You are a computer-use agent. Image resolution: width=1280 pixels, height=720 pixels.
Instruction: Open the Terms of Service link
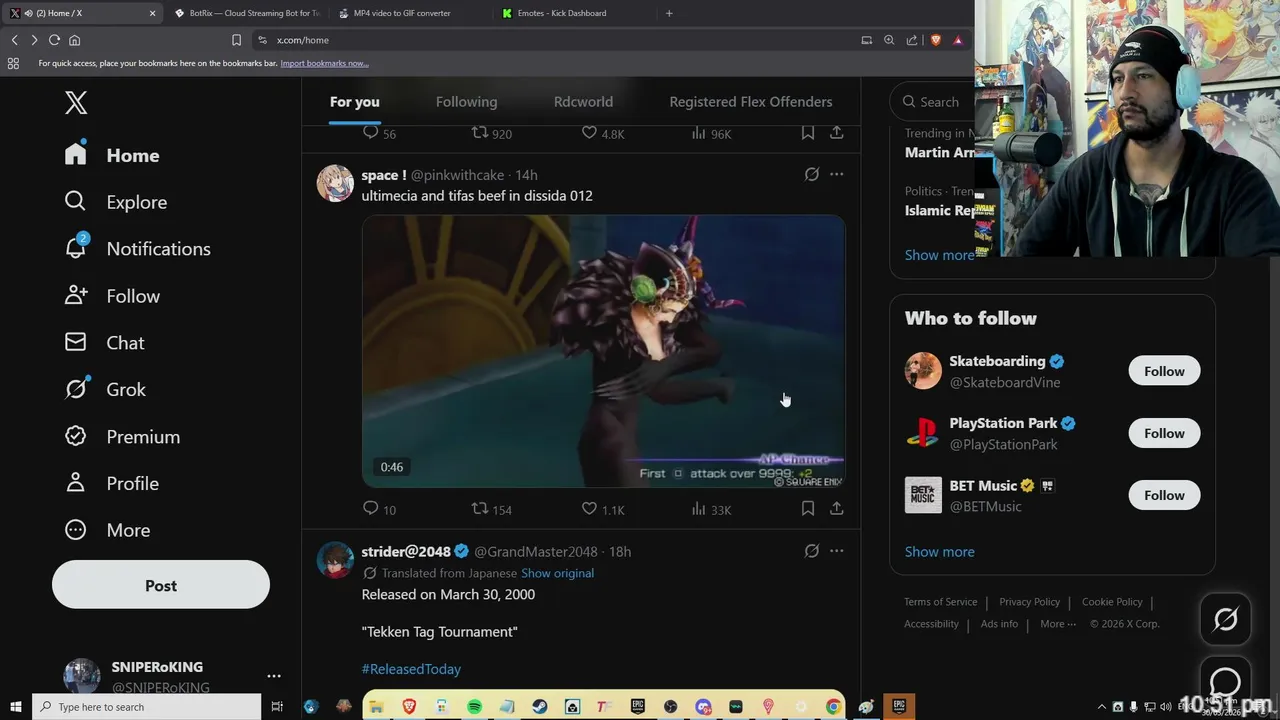pyautogui.click(x=940, y=602)
